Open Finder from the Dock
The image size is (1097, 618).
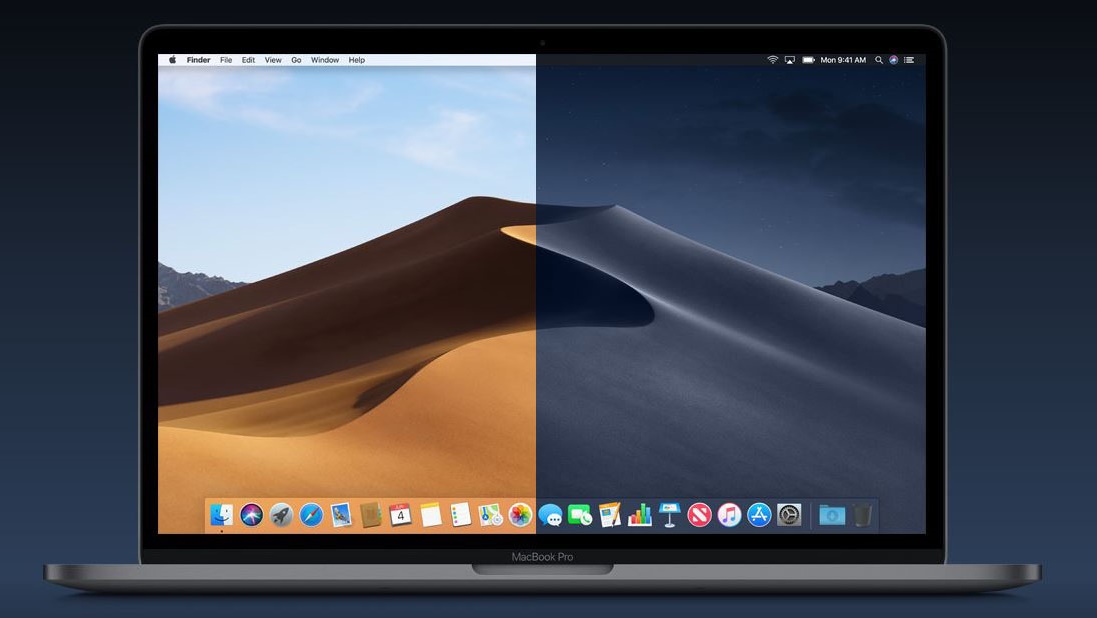coord(221,515)
